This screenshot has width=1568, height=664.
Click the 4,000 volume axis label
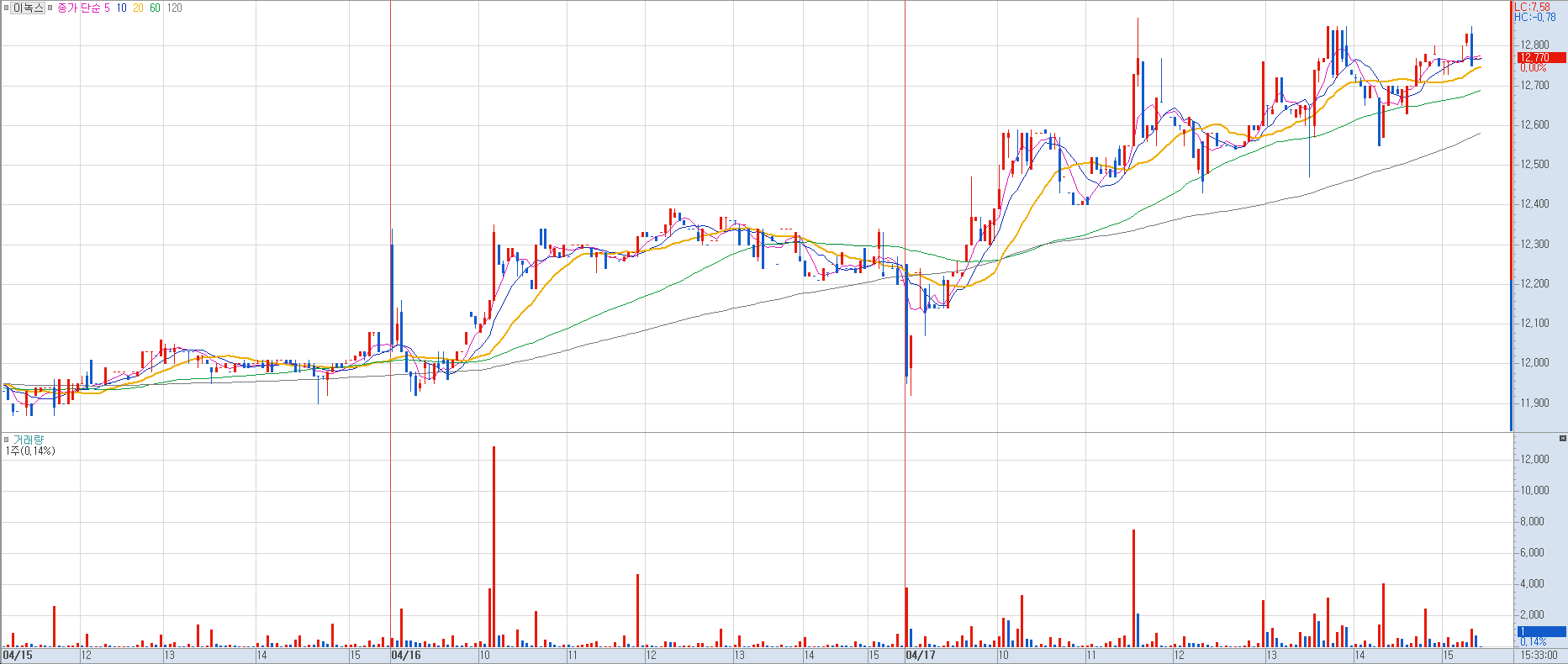tap(1532, 584)
